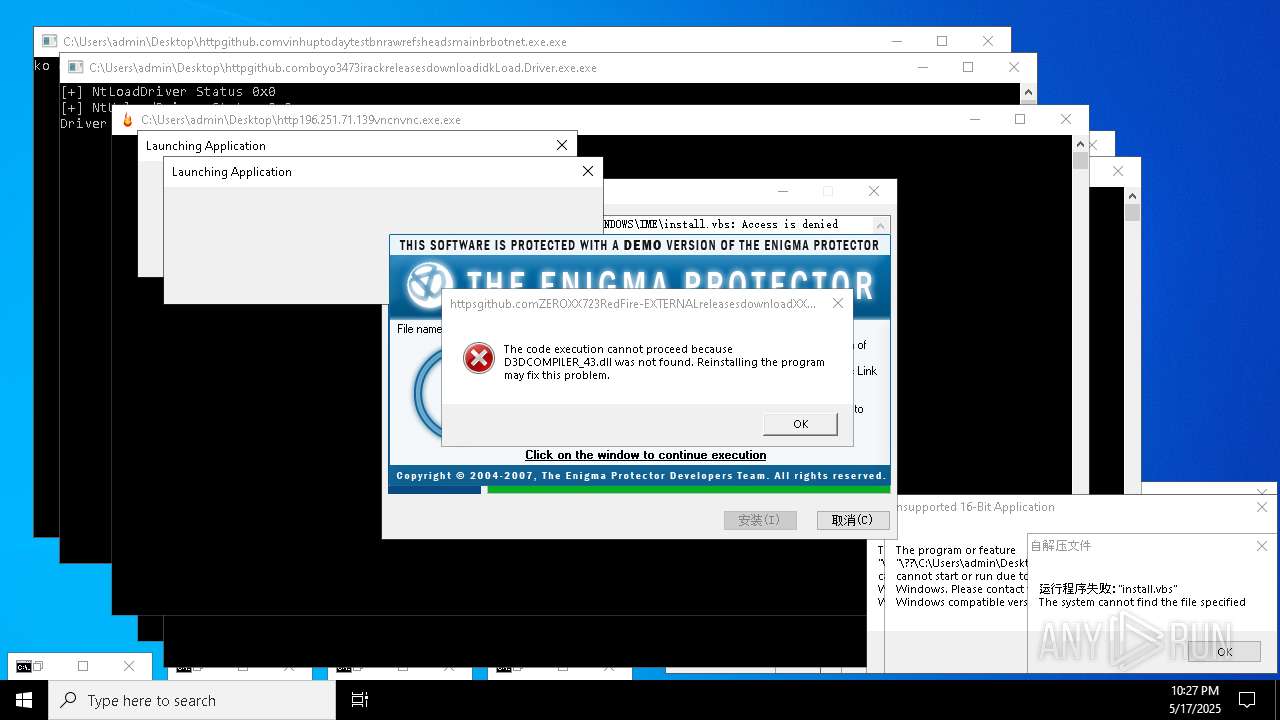Click the 'D3DCOMPILER_43.dll was not found' message
Viewport: 1280px width, 720px height.
[664, 362]
